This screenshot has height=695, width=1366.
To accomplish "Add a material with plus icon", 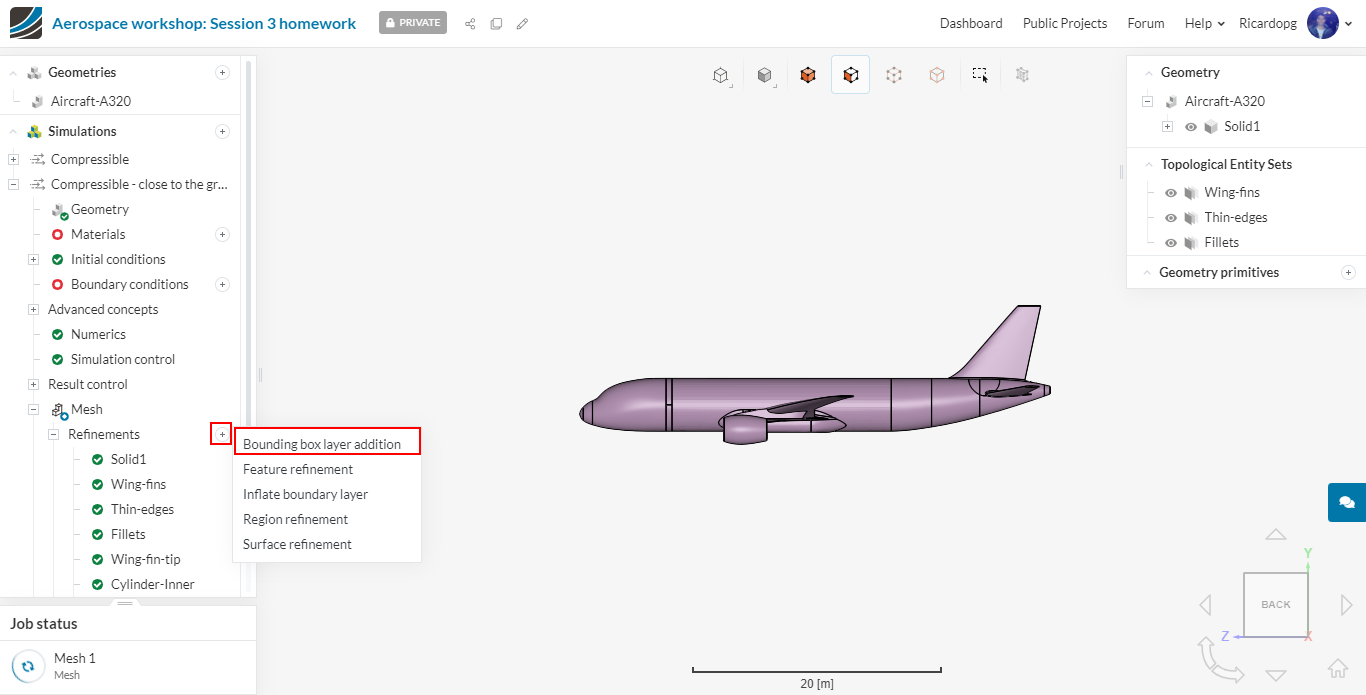I will tap(222, 234).
